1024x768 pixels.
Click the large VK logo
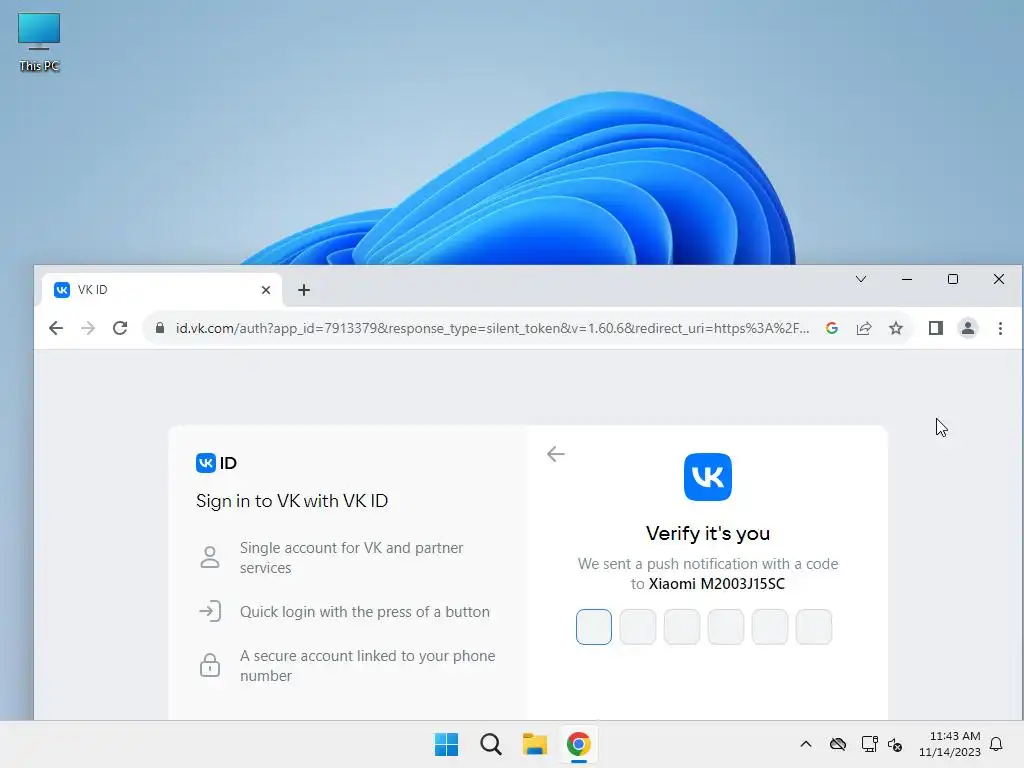(708, 477)
